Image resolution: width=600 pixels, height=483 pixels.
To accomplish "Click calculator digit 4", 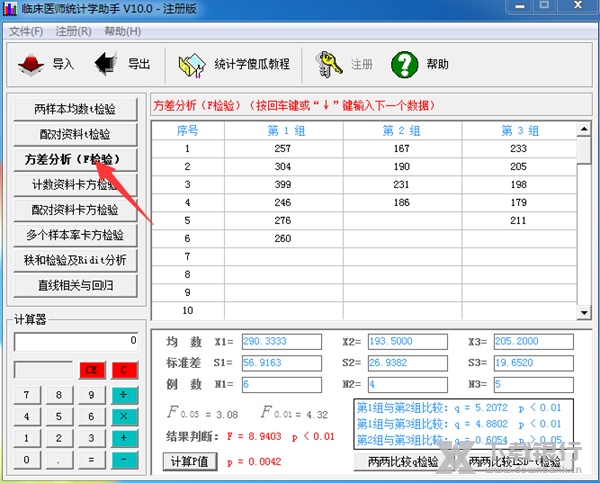I will 27,416.
